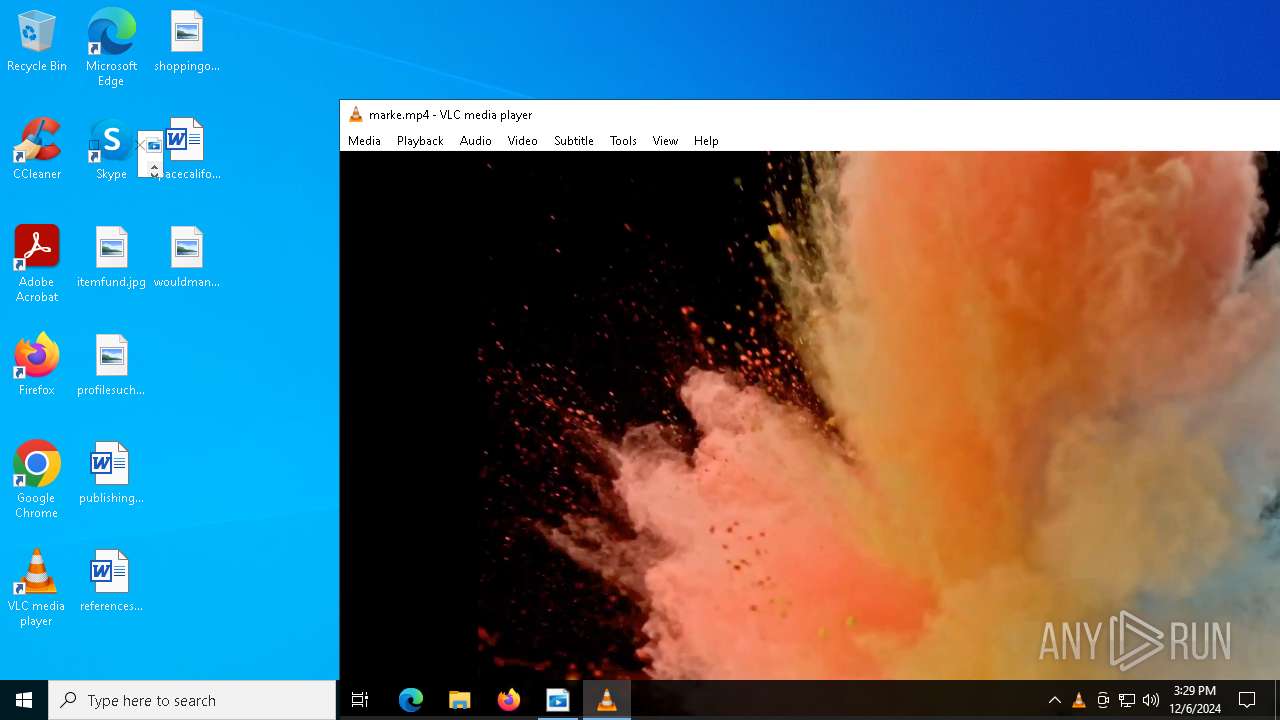Click the VLC cone in system tray
This screenshot has width=1280, height=720.
pyautogui.click(x=1078, y=700)
